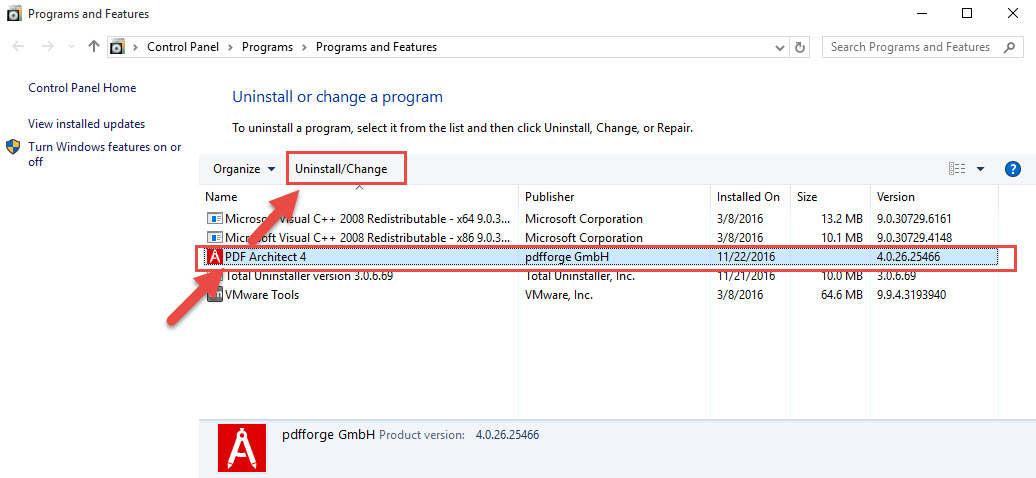Viewport: 1036px width, 478px height.
Task: Click the search magnifier icon
Action: tap(1009, 47)
